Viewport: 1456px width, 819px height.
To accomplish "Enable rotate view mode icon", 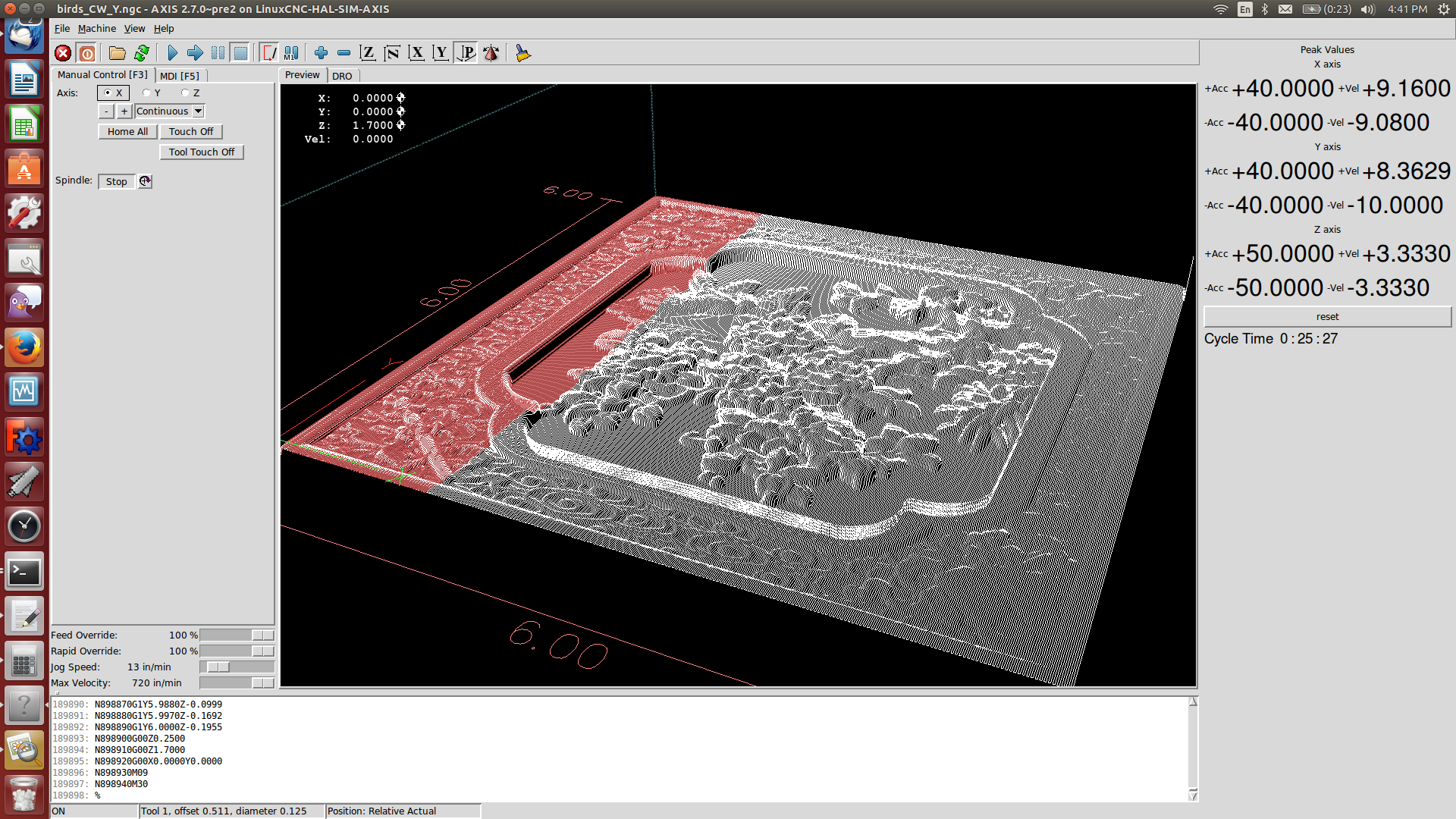I will click(x=491, y=53).
